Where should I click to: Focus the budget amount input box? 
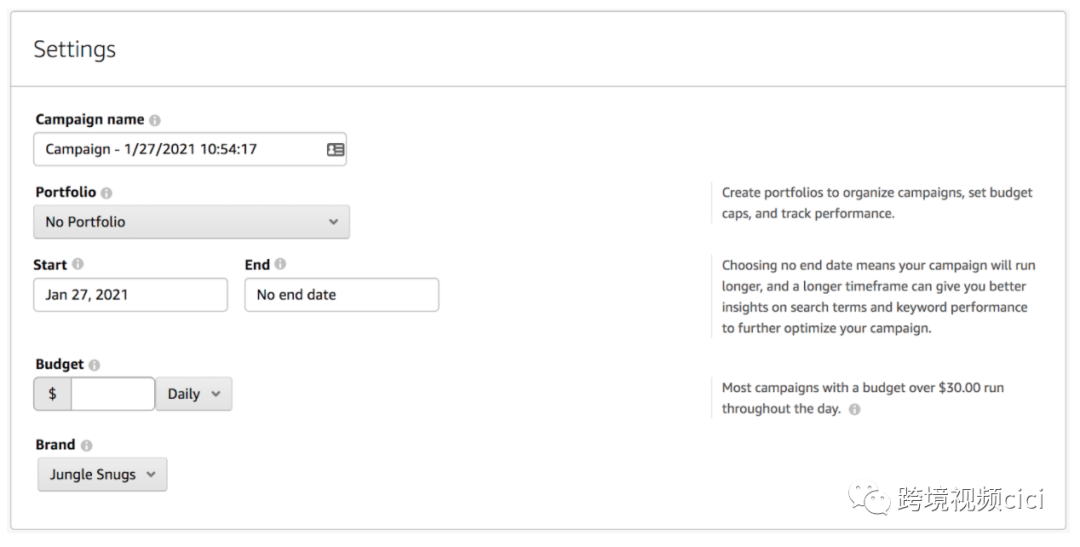point(113,394)
